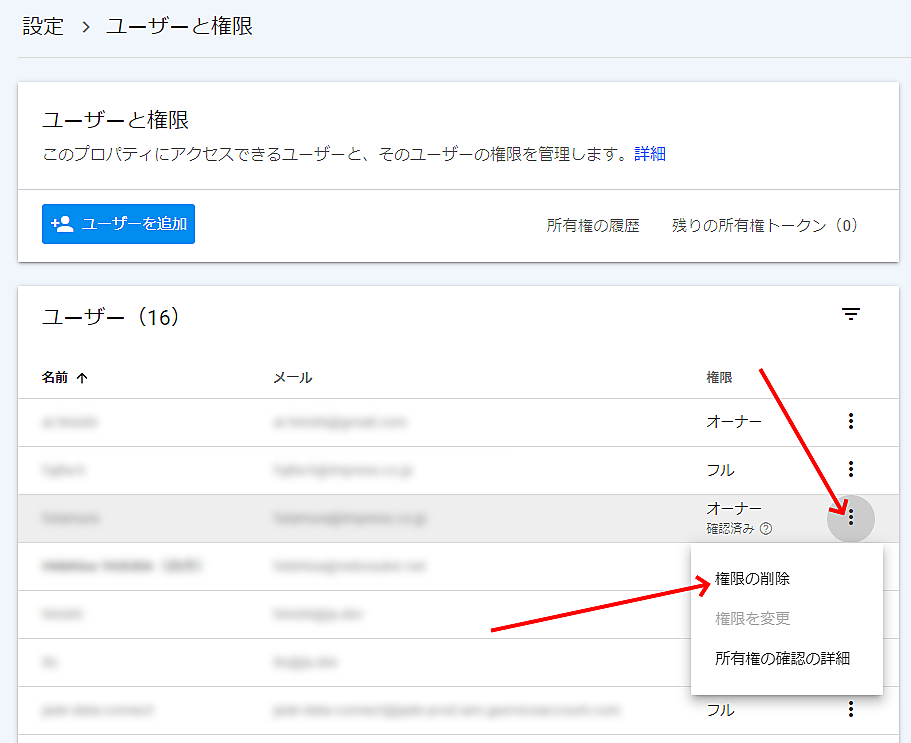
Task: Go back to 設定 via breadcrumb
Action: (43, 26)
